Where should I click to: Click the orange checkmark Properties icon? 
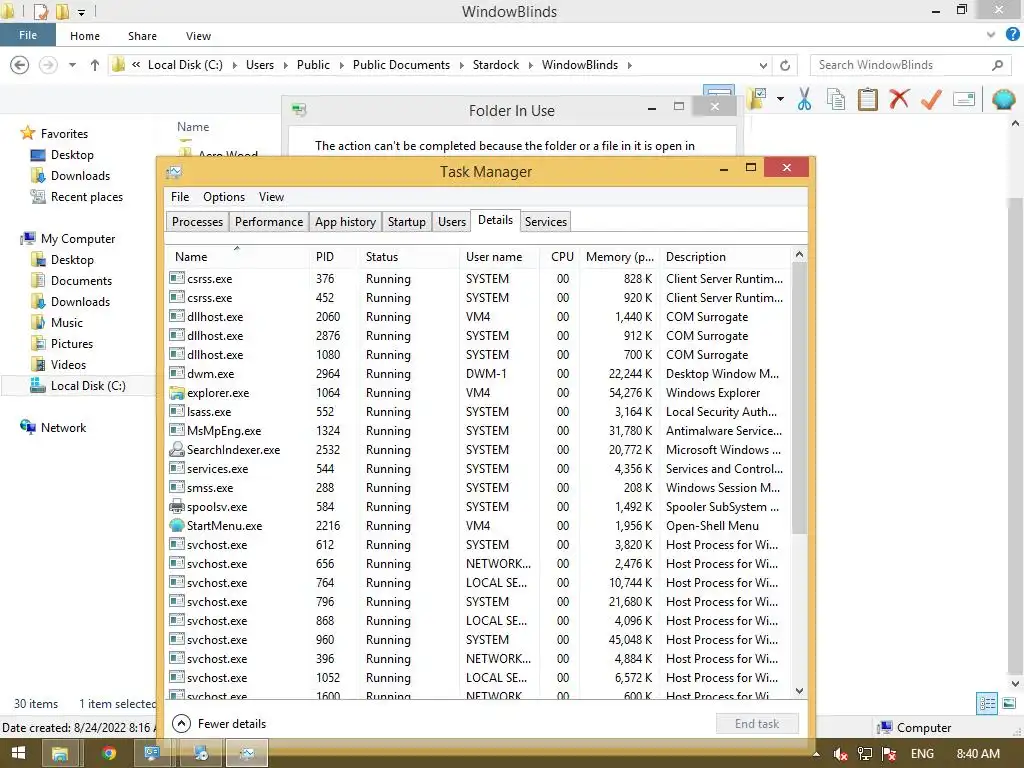931,99
